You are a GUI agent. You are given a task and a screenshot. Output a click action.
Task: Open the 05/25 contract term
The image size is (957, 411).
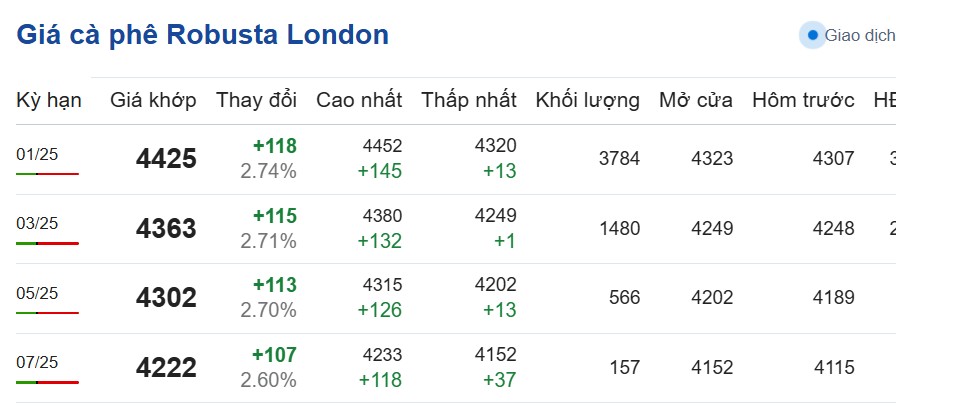coord(37,293)
